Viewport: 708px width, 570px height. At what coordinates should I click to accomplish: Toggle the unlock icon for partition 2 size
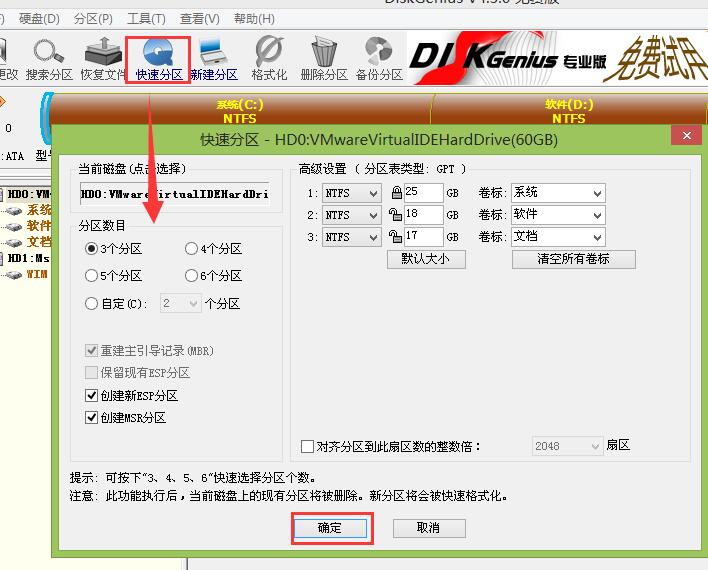coord(396,215)
